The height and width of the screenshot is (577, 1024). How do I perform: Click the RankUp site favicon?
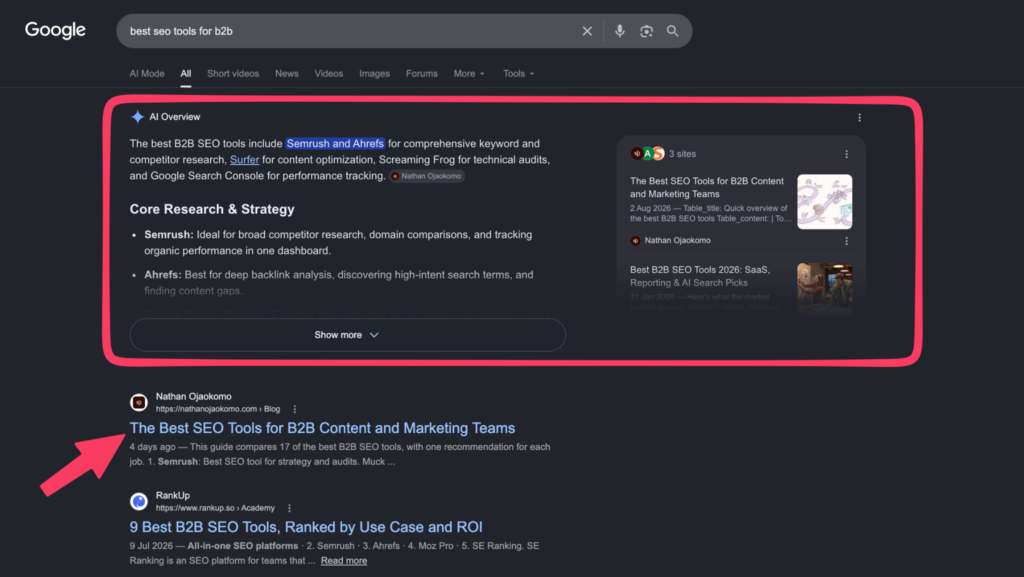pyautogui.click(x=138, y=501)
